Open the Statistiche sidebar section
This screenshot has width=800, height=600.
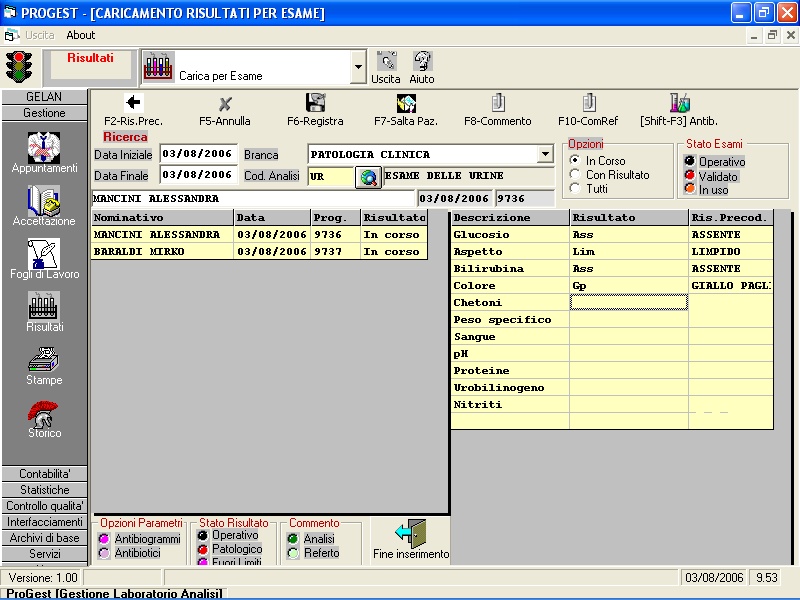pyautogui.click(x=44, y=490)
